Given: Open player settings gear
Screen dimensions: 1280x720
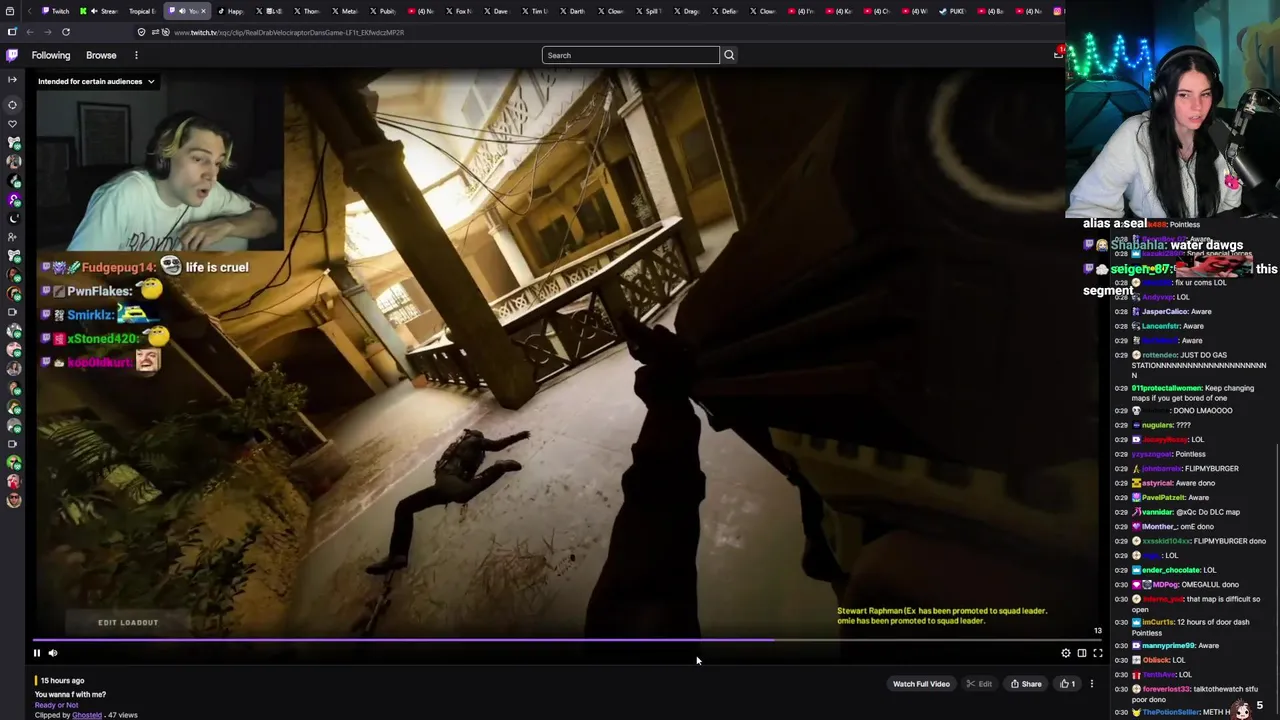Looking at the screenshot, I should (x=1066, y=653).
